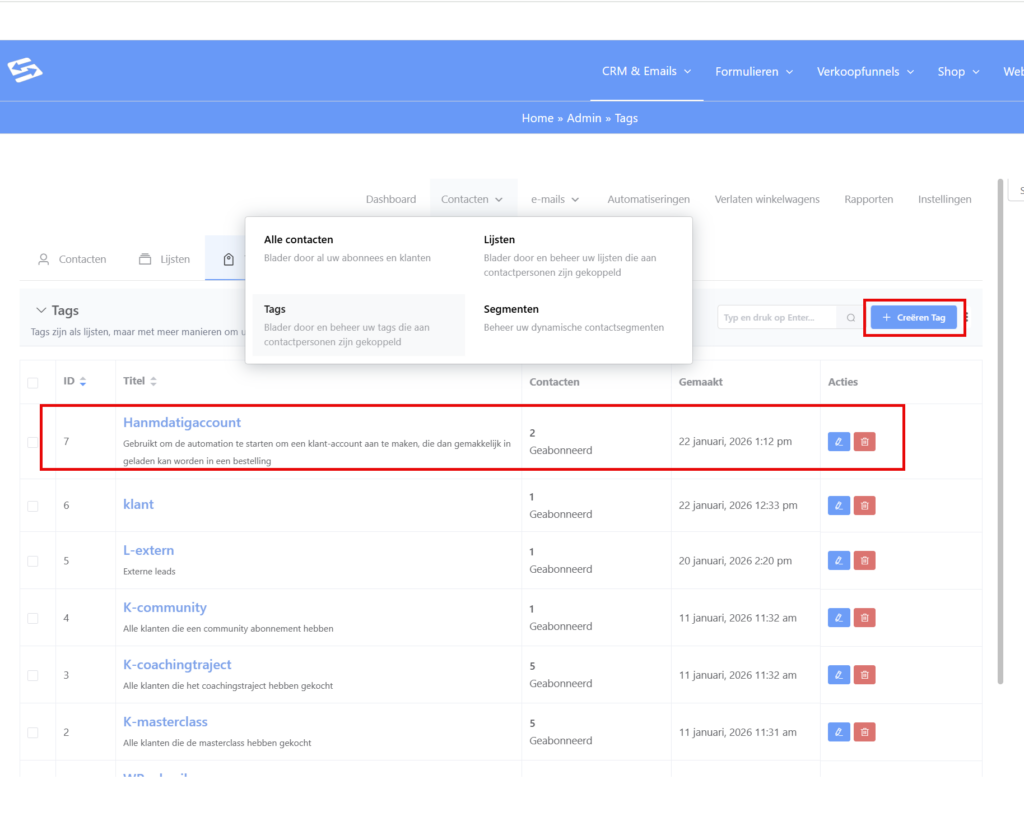Viewport: 1024px width, 816px height.
Task: Click the edit icon for L-extern tag
Action: [839, 560]
